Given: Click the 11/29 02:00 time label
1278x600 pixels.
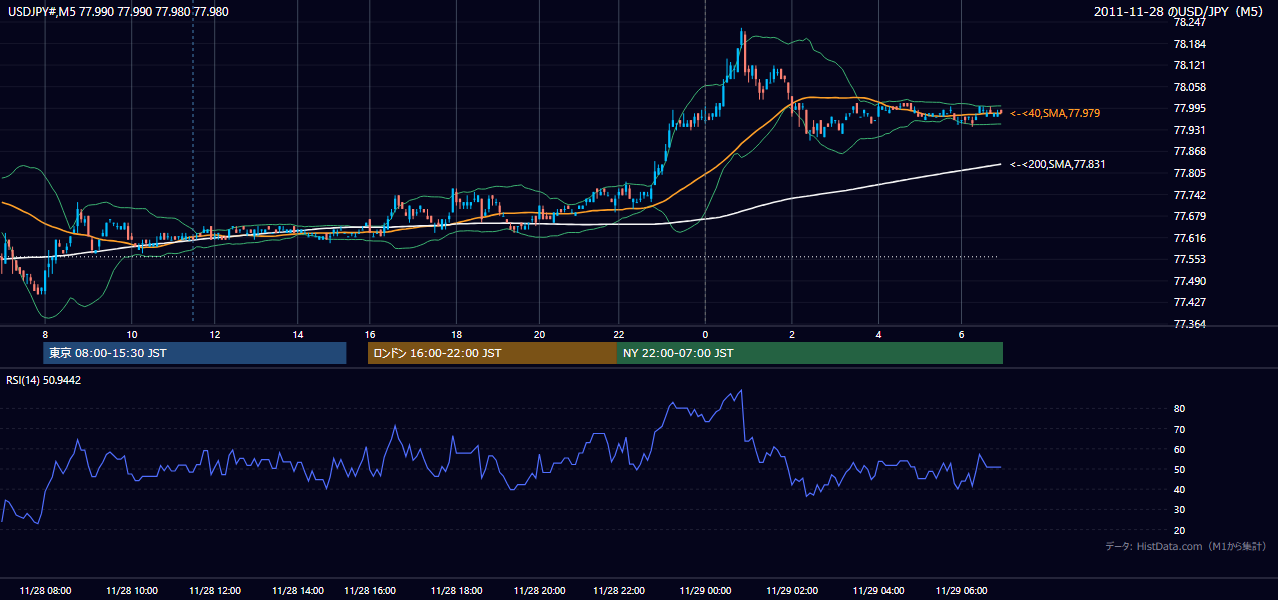Looking at the screenshot, I should [x=792, y=591].
